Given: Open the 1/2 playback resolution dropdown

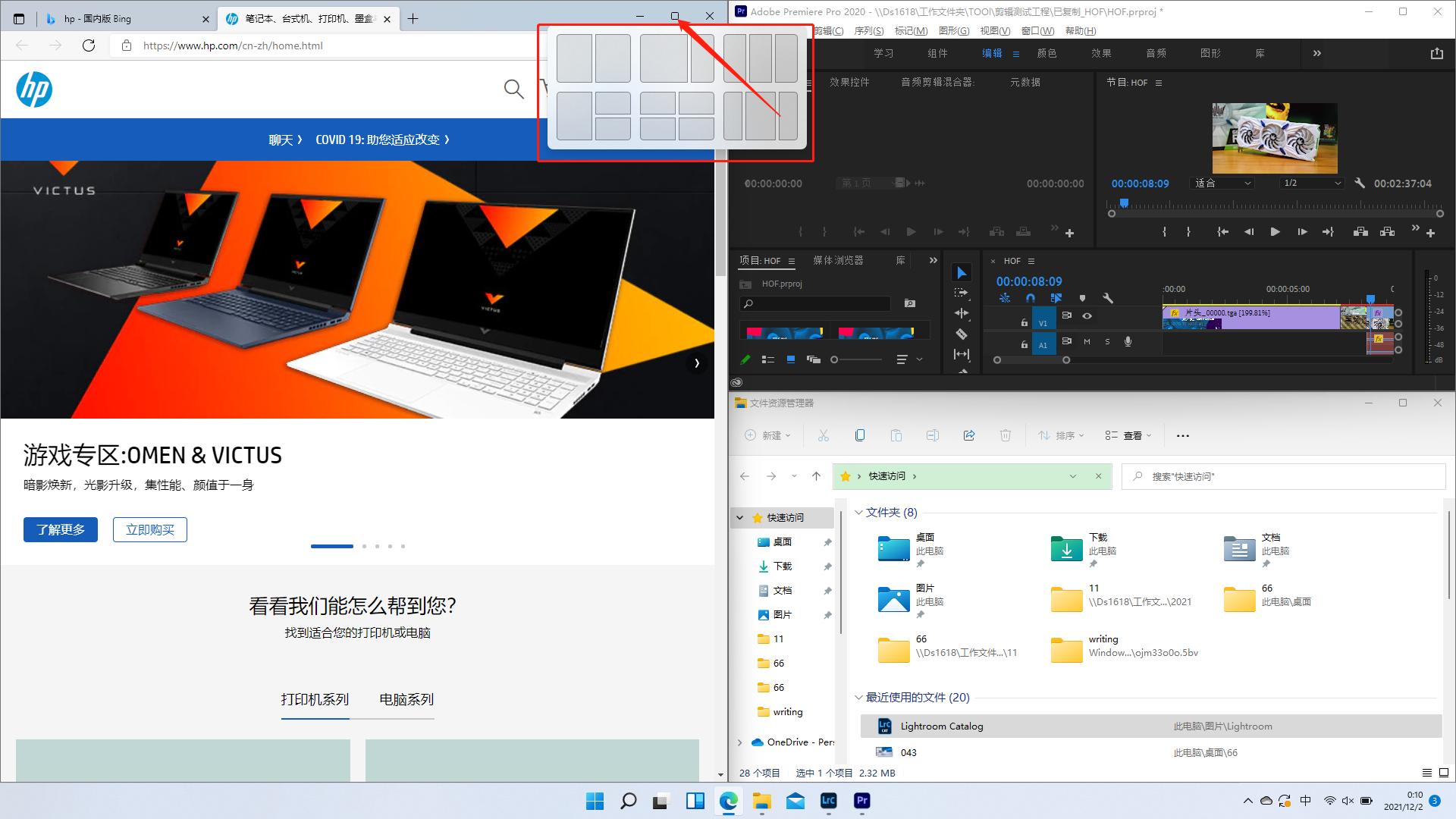Looking at the screenshot, I should tap(1312, 184).
